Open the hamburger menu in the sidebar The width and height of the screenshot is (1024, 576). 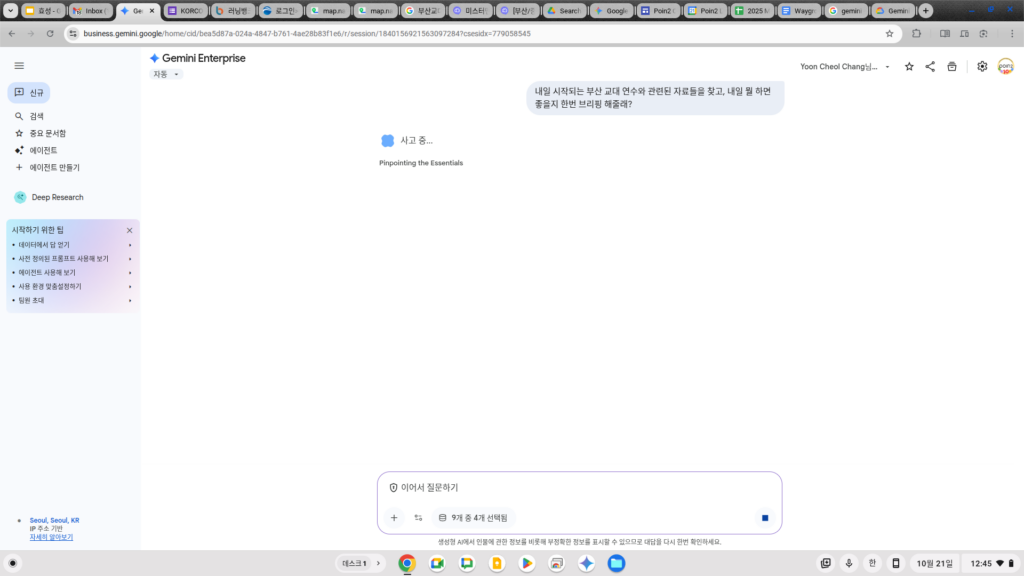19,66
